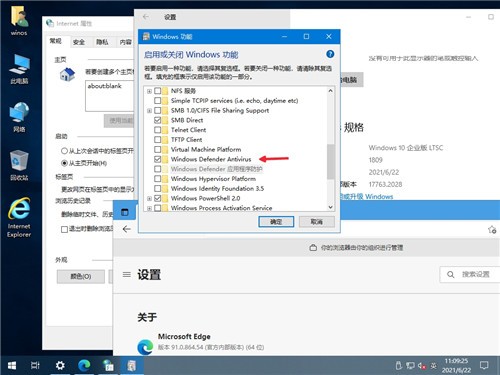The height and width of the screenshot is (375, 500).
Task: Enable Windows Hypervisor Platform checkbox
Action: [158, 179]
